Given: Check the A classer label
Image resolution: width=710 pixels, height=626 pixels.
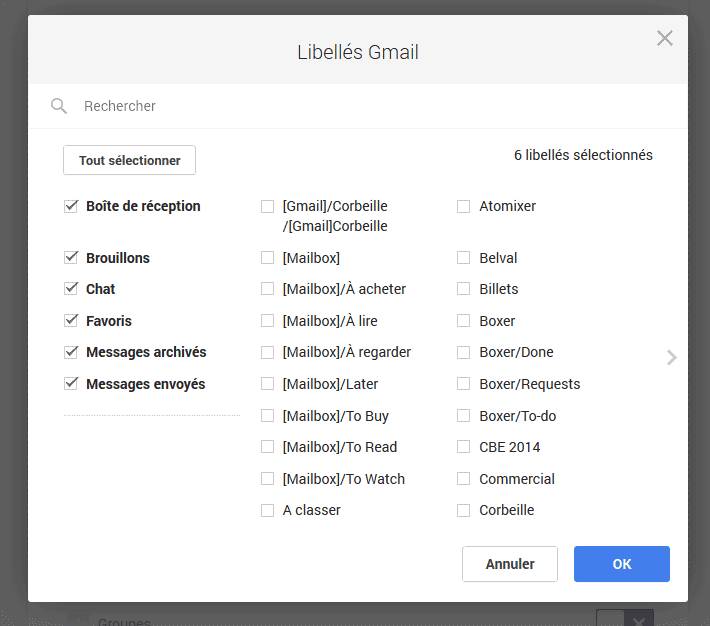Looking at the screenshot, I should (268, 510).
